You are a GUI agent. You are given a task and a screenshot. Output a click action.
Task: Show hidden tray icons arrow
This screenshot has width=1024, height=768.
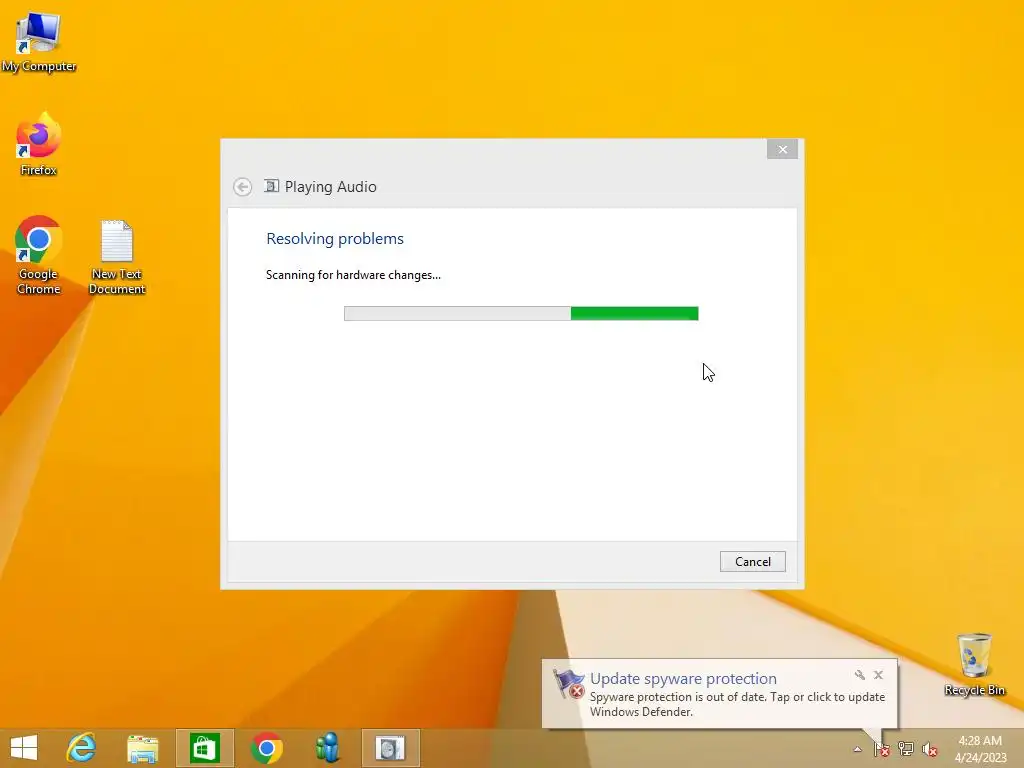point(857,749)
